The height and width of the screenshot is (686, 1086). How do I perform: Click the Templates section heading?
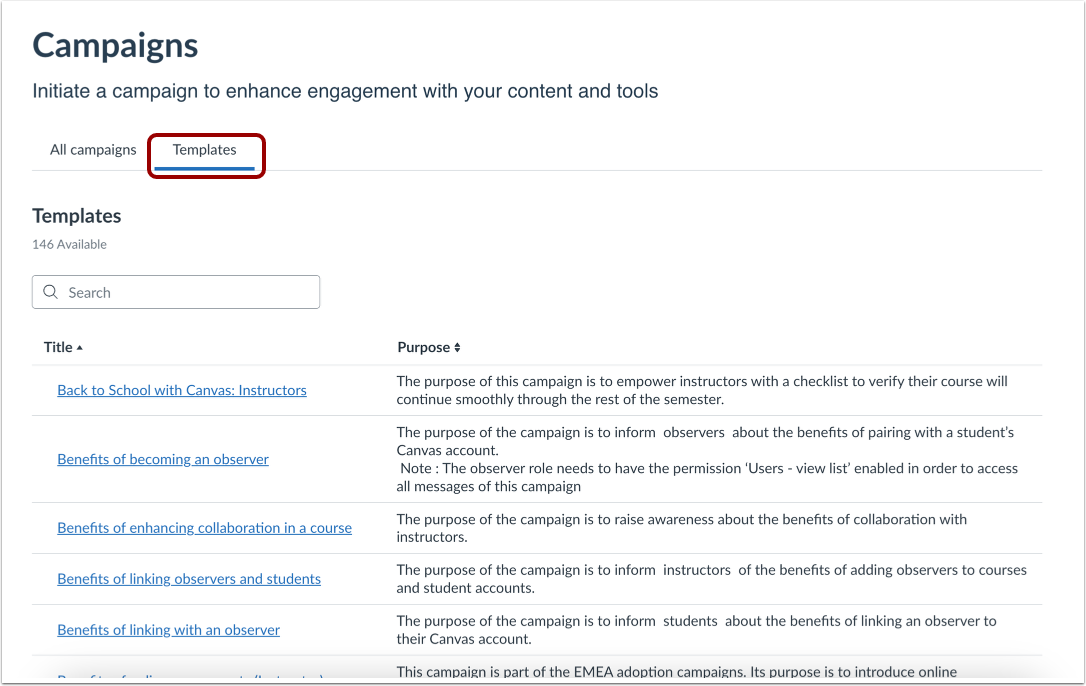tap(77, 216)
